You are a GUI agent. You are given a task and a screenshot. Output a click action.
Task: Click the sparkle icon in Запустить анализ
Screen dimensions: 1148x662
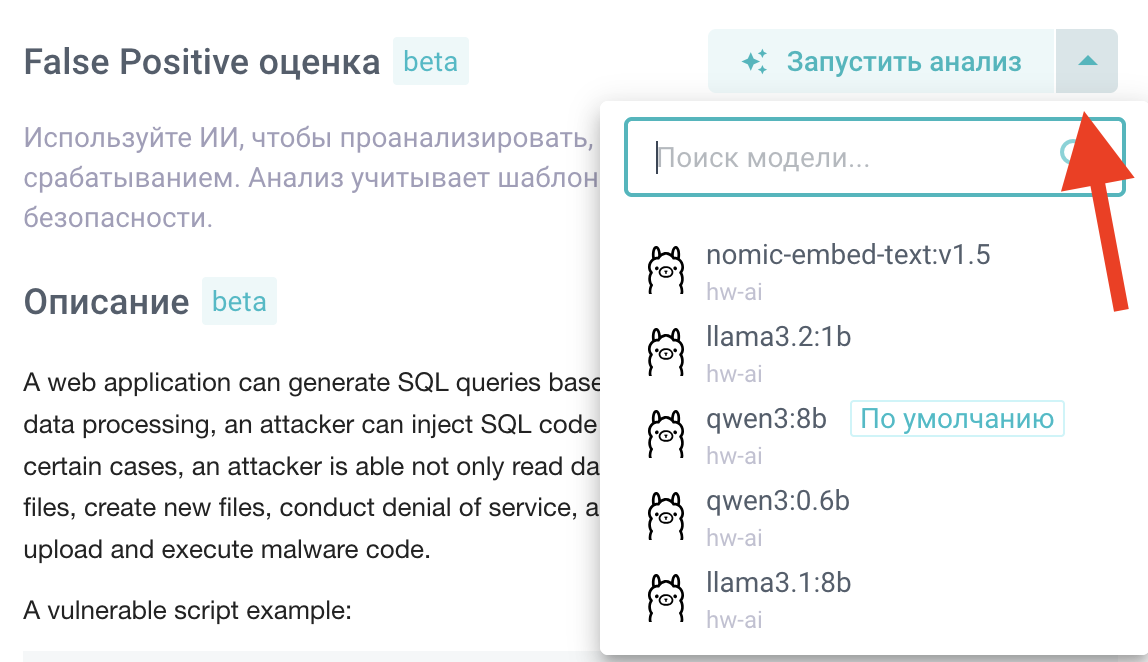(755, 62)
